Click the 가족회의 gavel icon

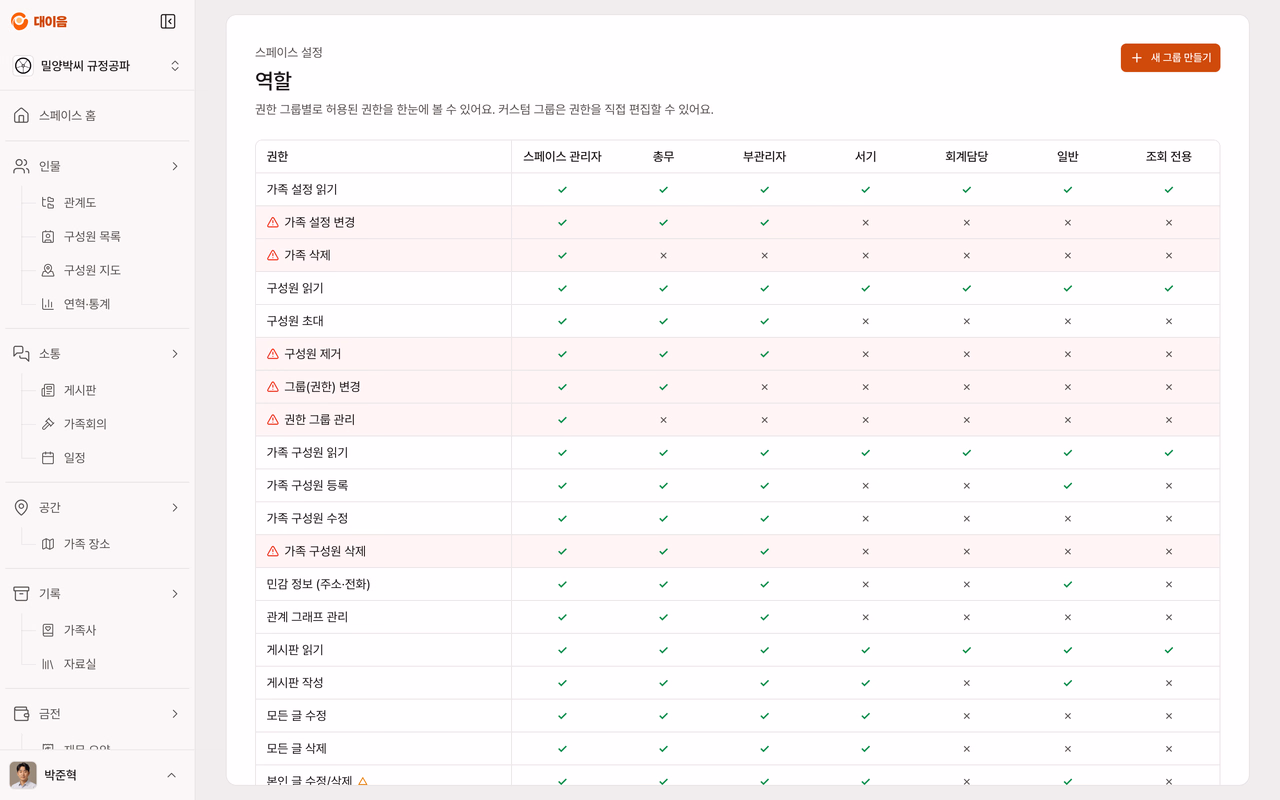47,424
